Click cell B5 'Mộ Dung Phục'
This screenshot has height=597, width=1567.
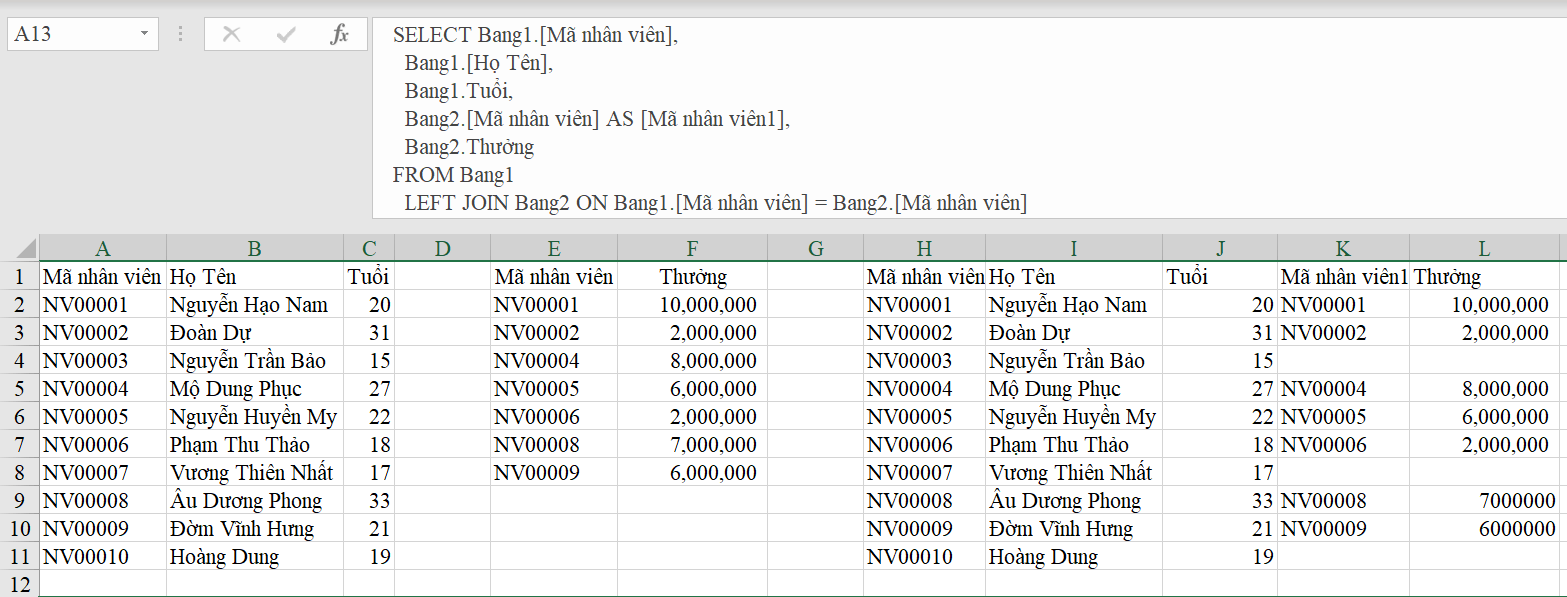pyautogui.click(x=254, y=389)
